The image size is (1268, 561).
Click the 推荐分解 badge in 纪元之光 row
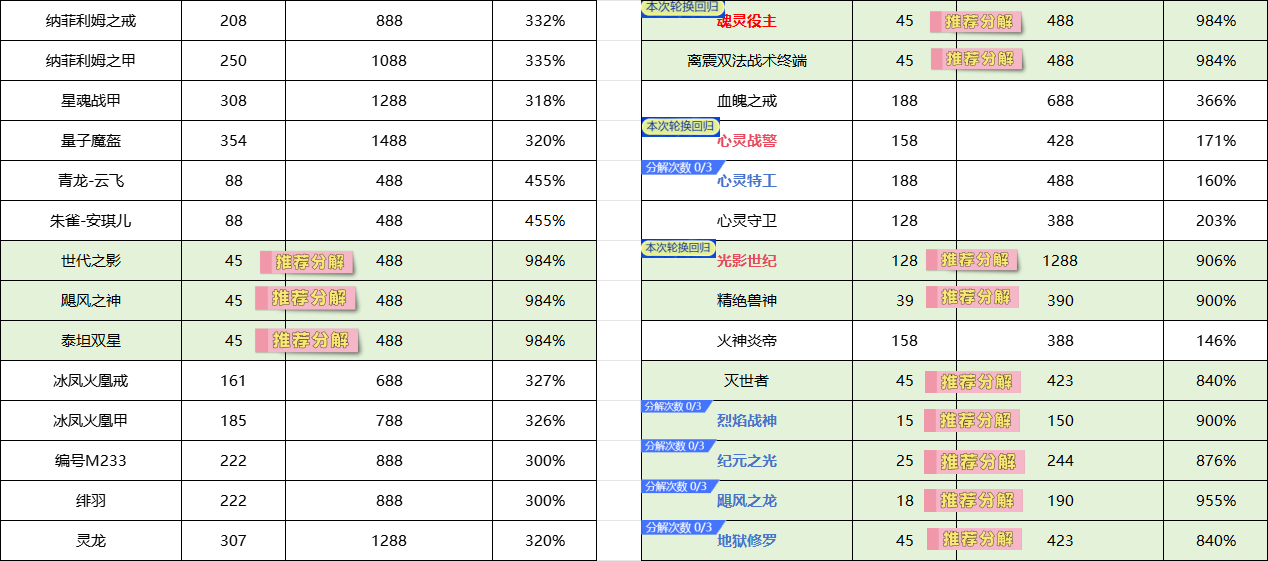pos(975,462)
